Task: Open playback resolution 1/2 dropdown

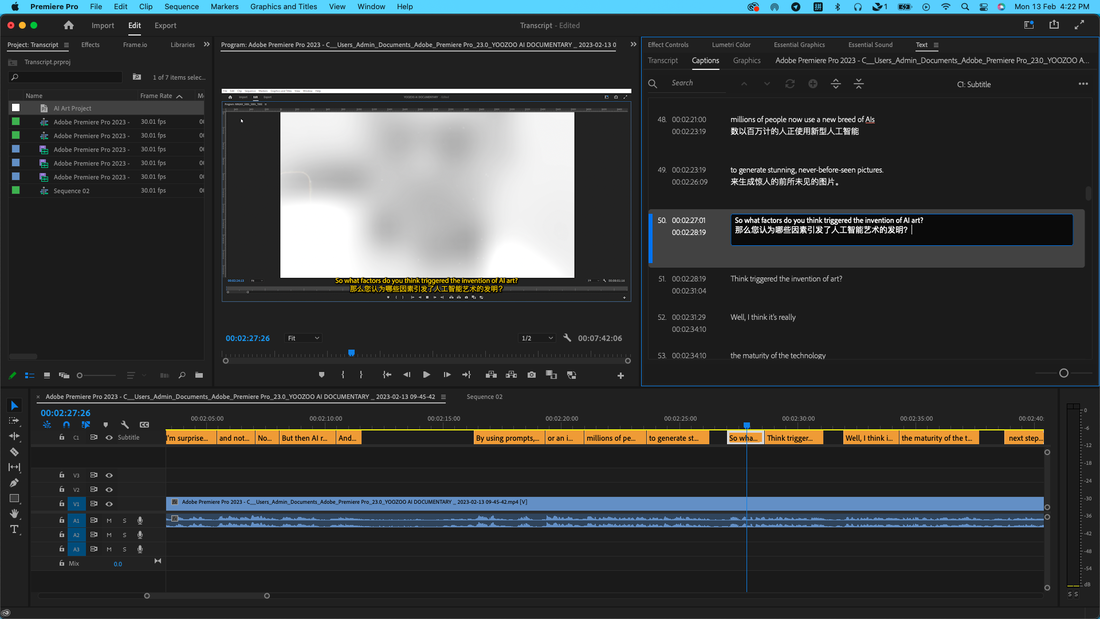Action: pyautogui.click(x=537, y=338)
